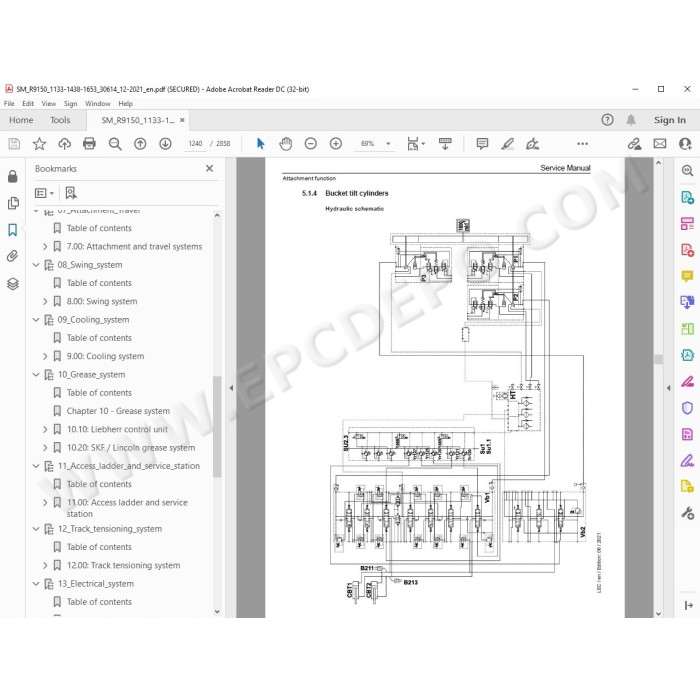This screenshot has height=700, width=700.
Task: Collapse the navigation pane divider arrow
Action: point(231,388)
